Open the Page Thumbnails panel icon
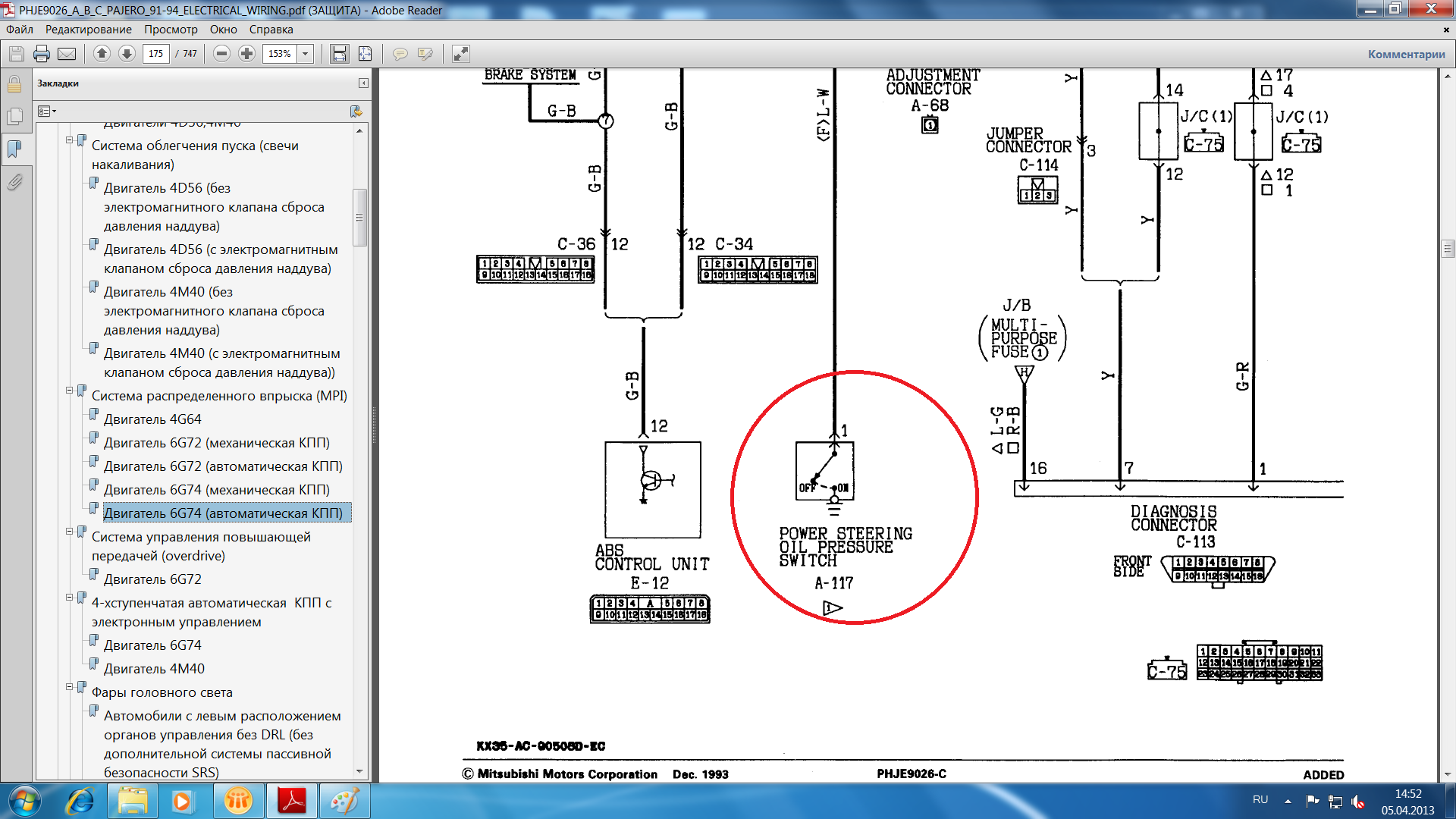The image size is (1456, 819). (x=14, y=116)
